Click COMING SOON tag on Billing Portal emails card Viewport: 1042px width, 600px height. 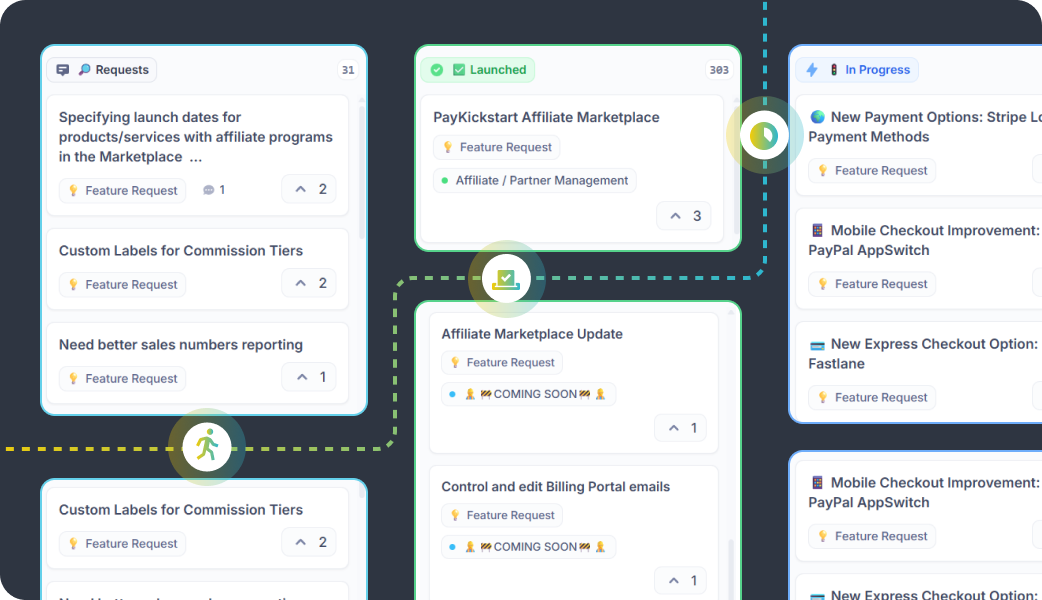[535, 547]
